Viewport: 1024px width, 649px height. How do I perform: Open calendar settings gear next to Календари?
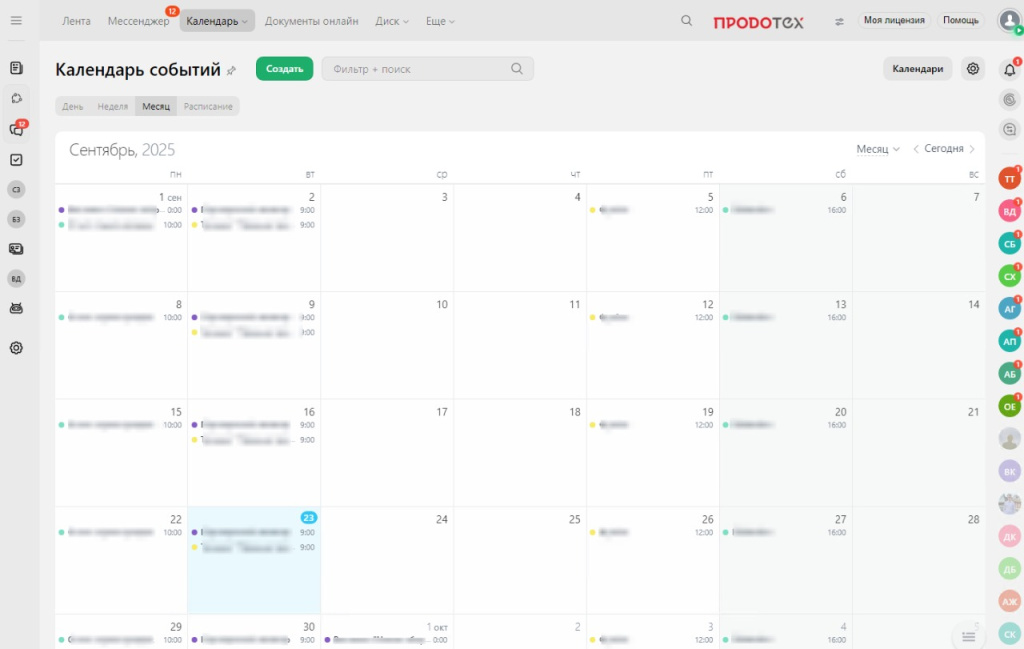pos(973,69)
